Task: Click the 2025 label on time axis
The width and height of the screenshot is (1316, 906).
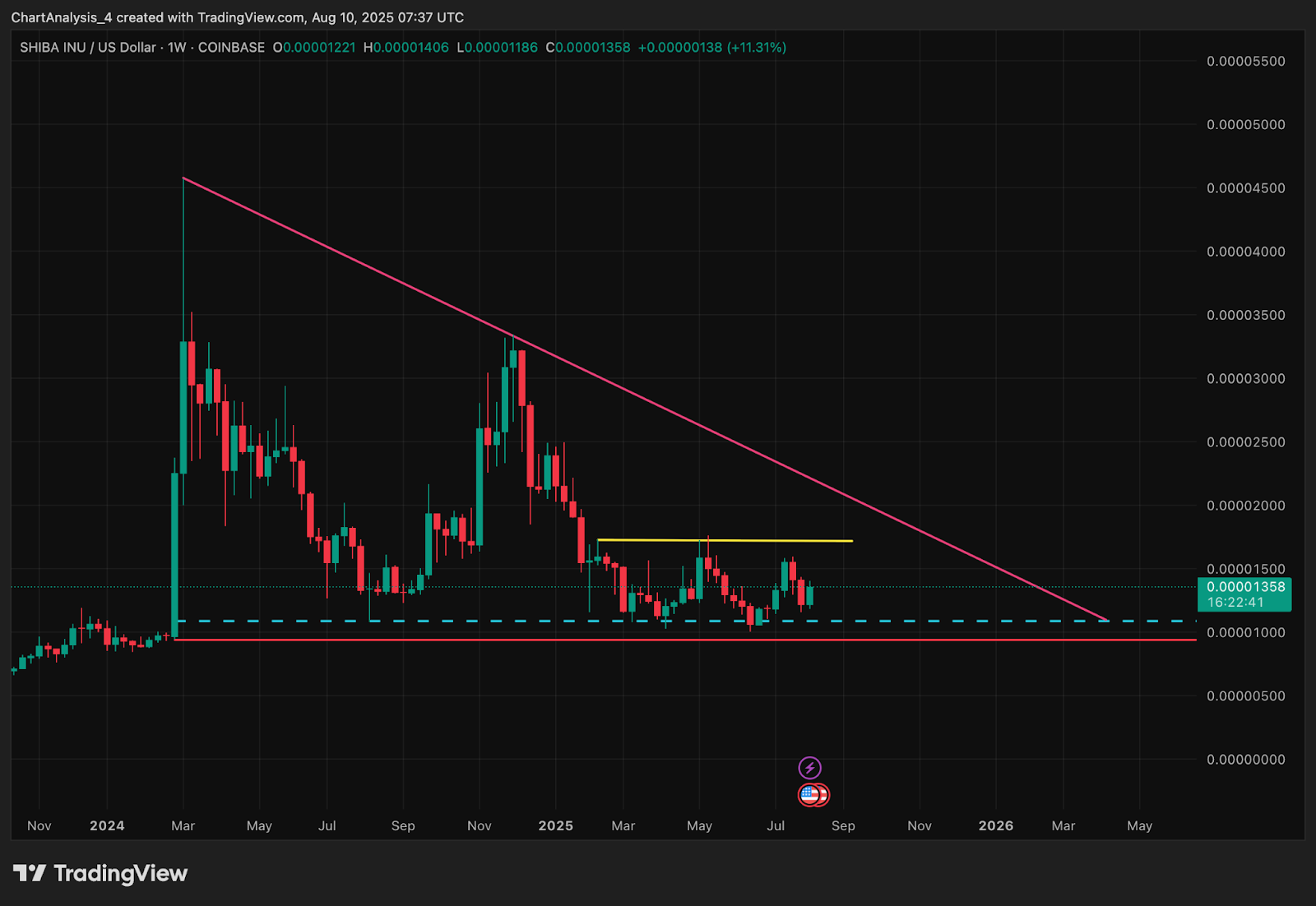Action: coord(556,825)
